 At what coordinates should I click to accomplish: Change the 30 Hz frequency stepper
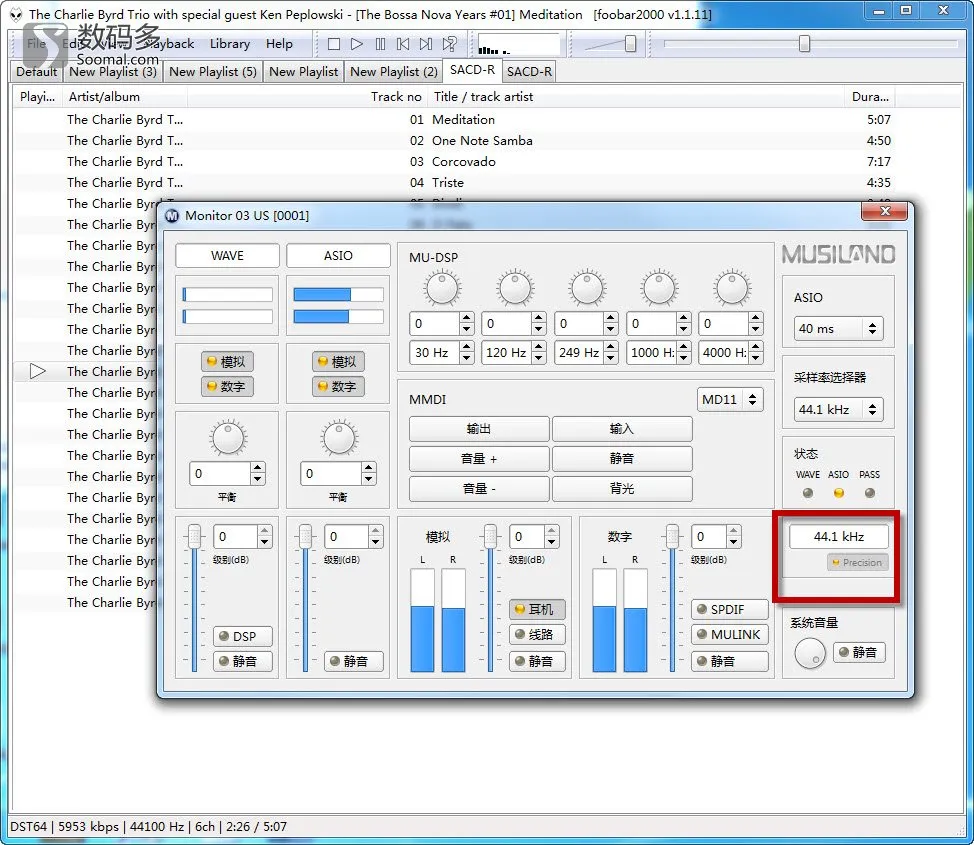[x=467, y=352]
